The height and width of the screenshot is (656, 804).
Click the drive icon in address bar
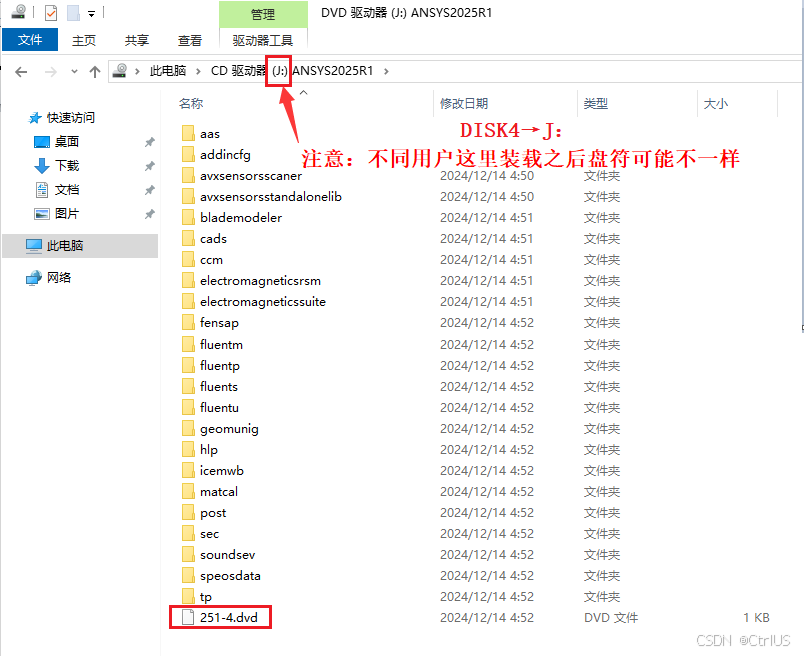(119, 71)
